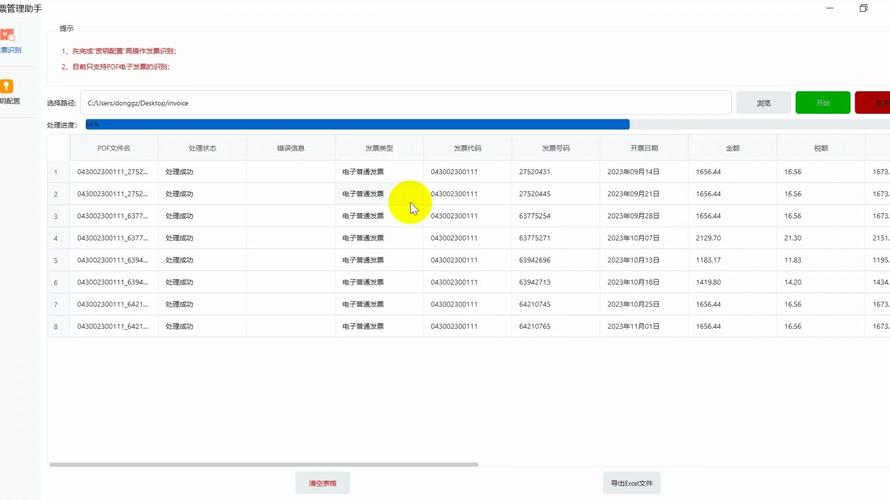Screen dimensions: 890x500
Task: Click the 金额 column header
Action: point(733,148)
